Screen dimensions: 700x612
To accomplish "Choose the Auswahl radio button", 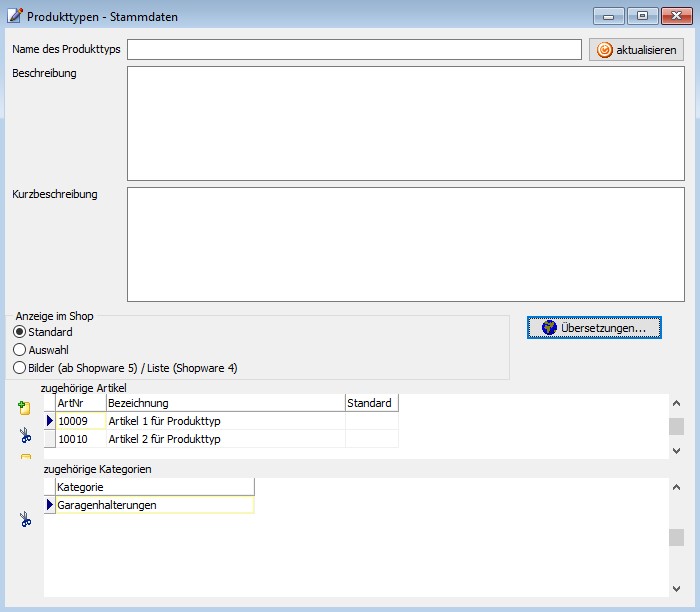I will pos(20,350).
